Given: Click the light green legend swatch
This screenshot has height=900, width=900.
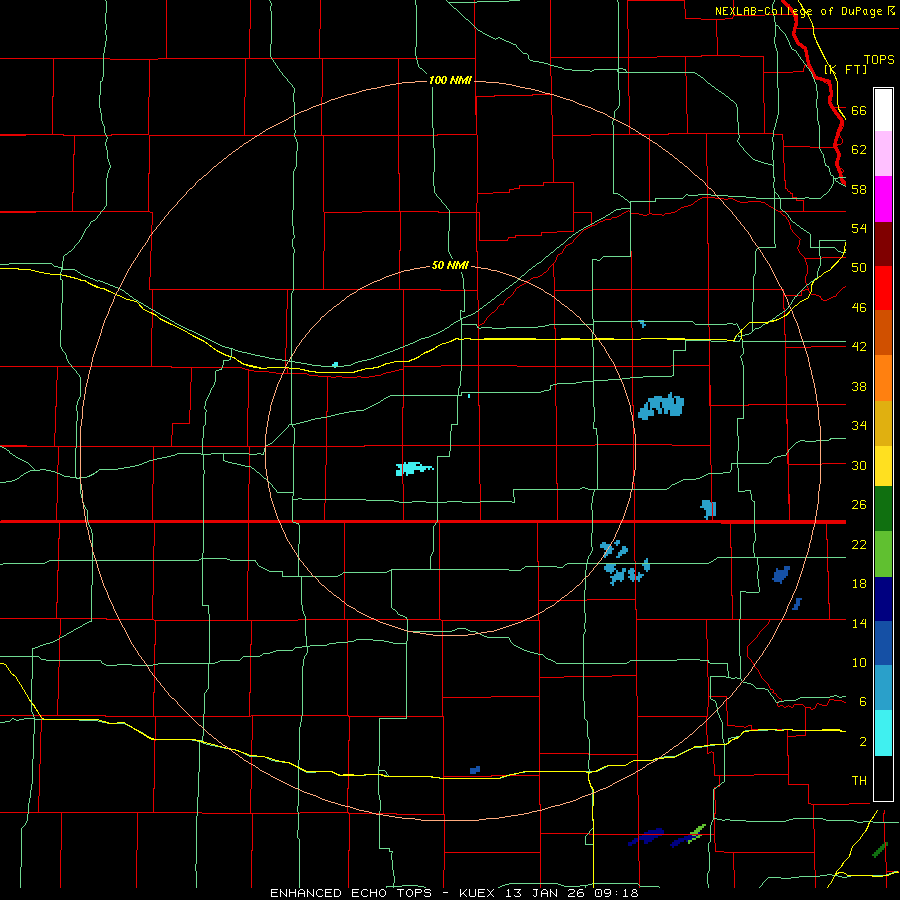Looking at the screenshot, I should (x=883, y=554).
